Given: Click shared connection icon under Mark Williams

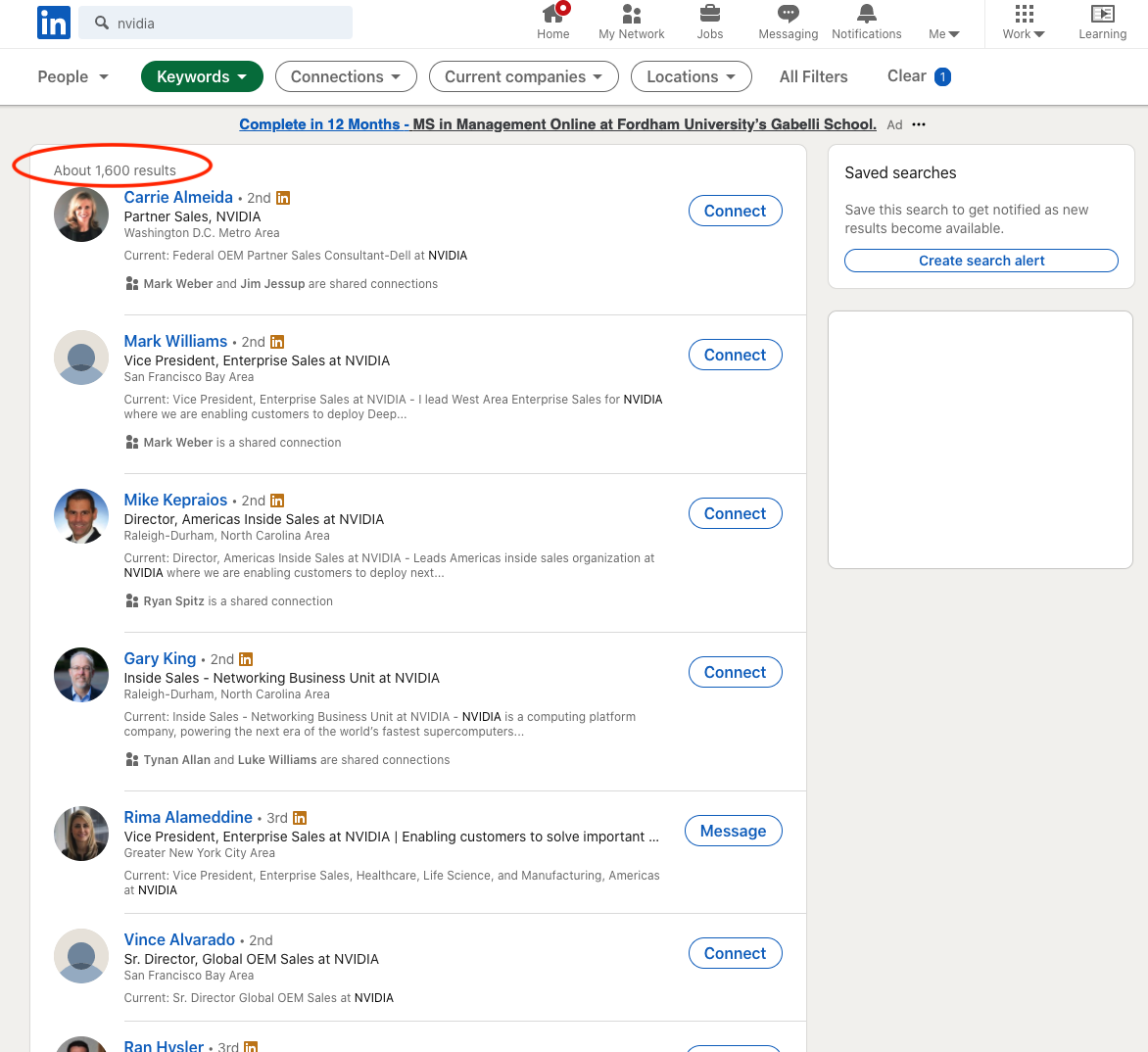Looking at the screenshot, I should 132,442.
